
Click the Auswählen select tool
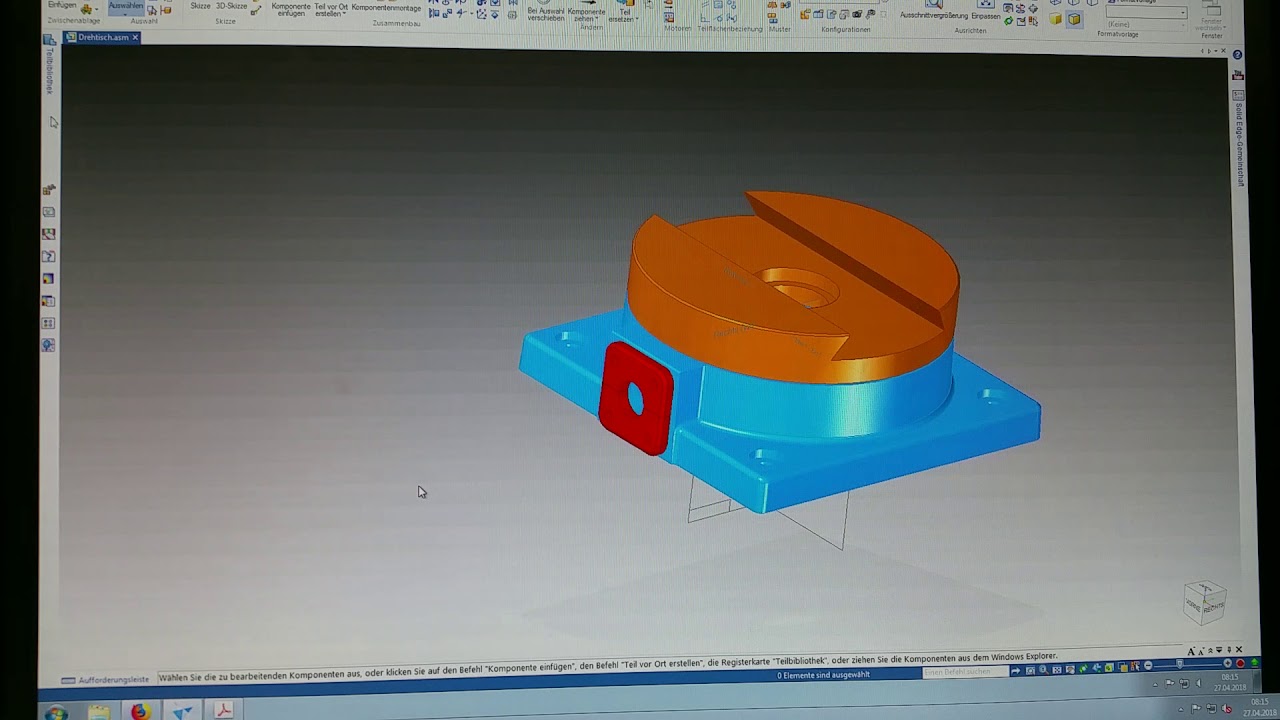click(126, 6)
